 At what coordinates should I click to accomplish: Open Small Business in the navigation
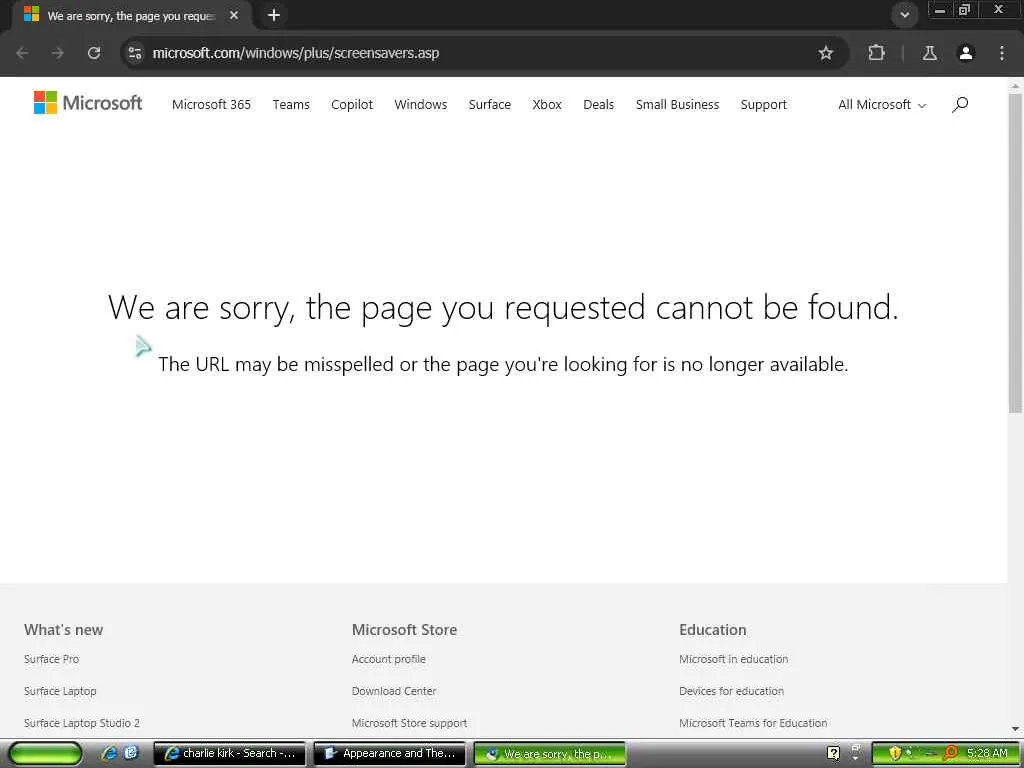[x=677, y=104]
